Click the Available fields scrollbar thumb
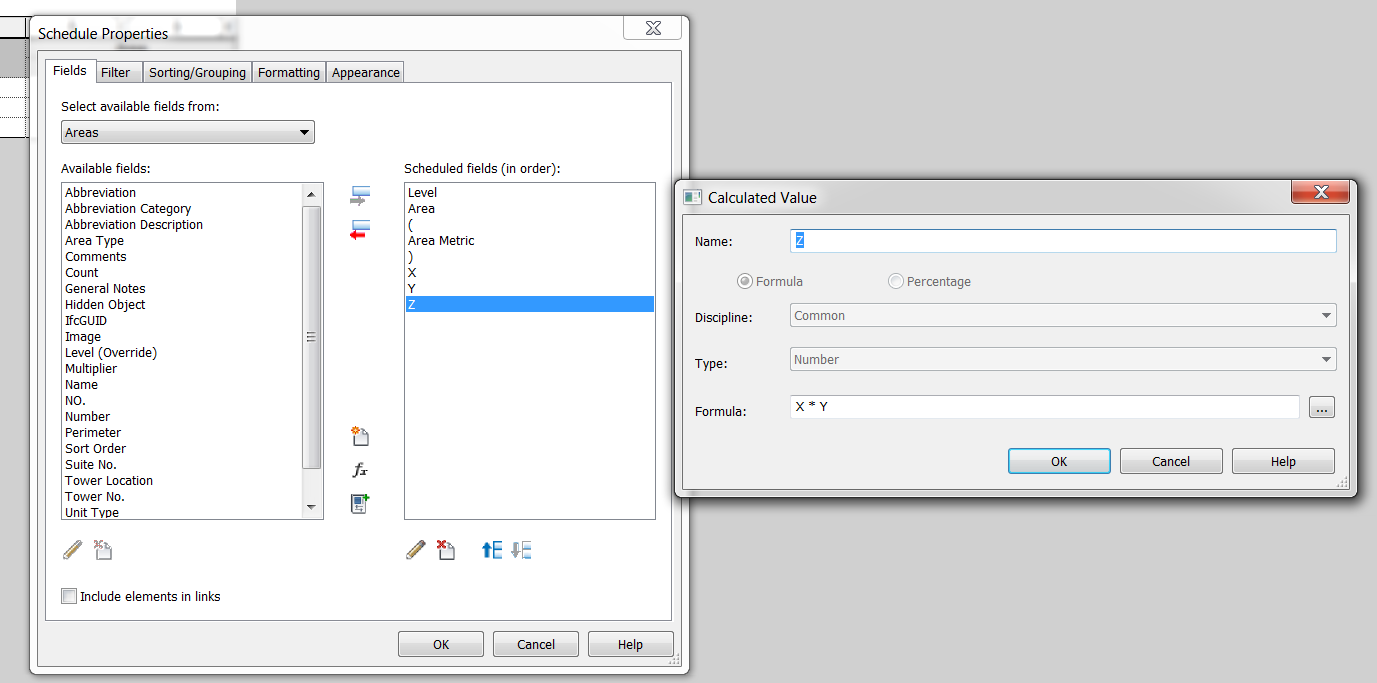Image resolution: width=1377 pixels, height=683 pixels. coord(311,337)
